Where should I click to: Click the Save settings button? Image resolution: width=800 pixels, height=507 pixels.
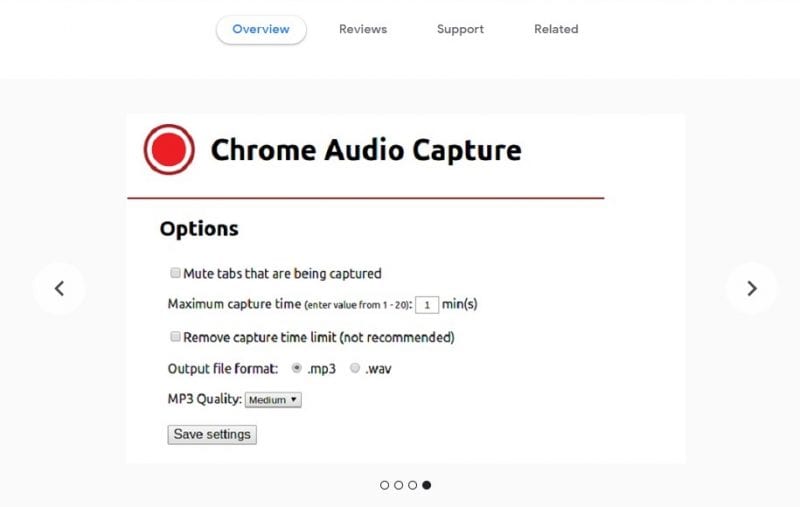point(212,435)
